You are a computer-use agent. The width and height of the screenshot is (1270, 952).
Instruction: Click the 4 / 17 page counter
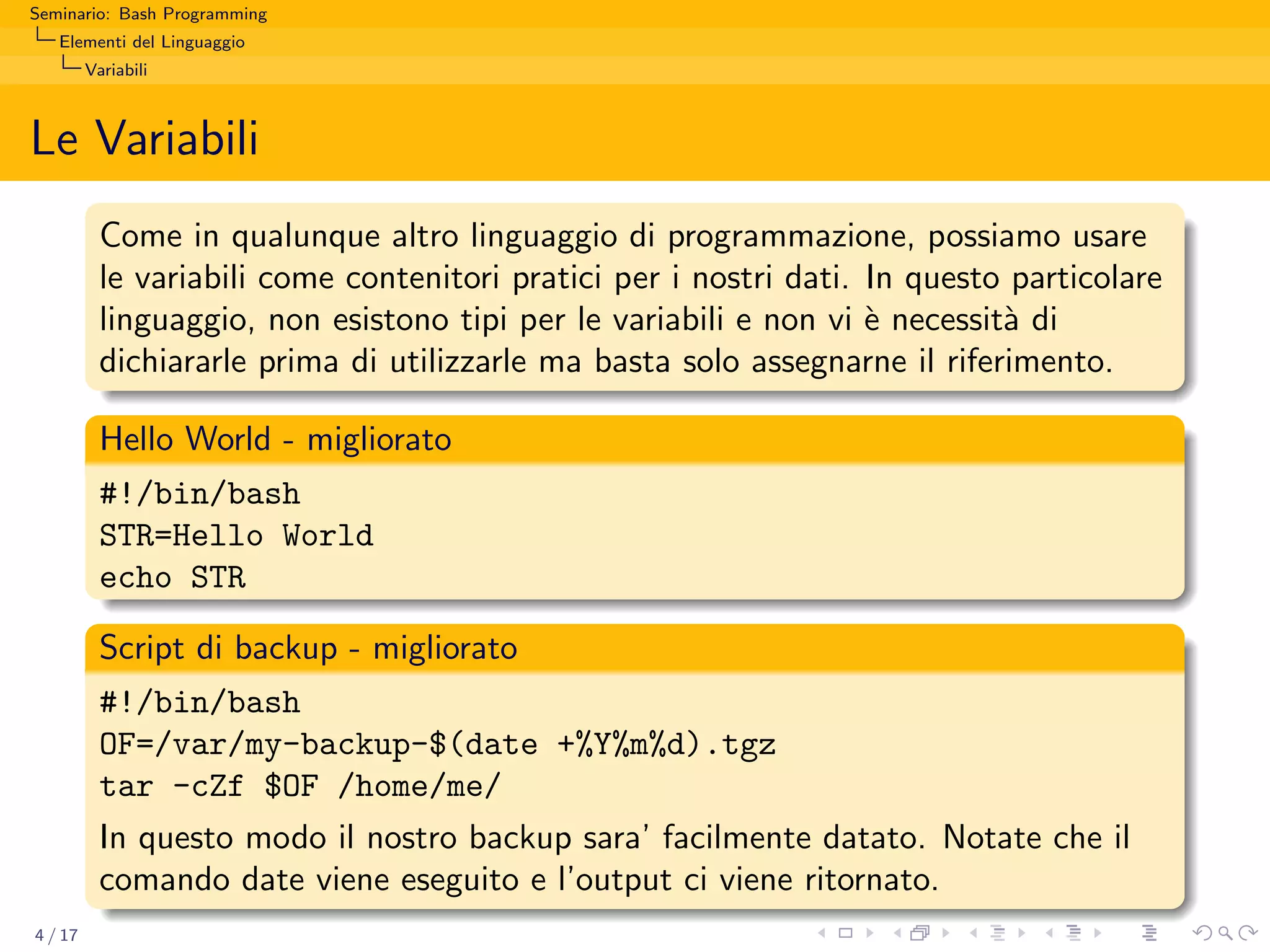point(56,935)
